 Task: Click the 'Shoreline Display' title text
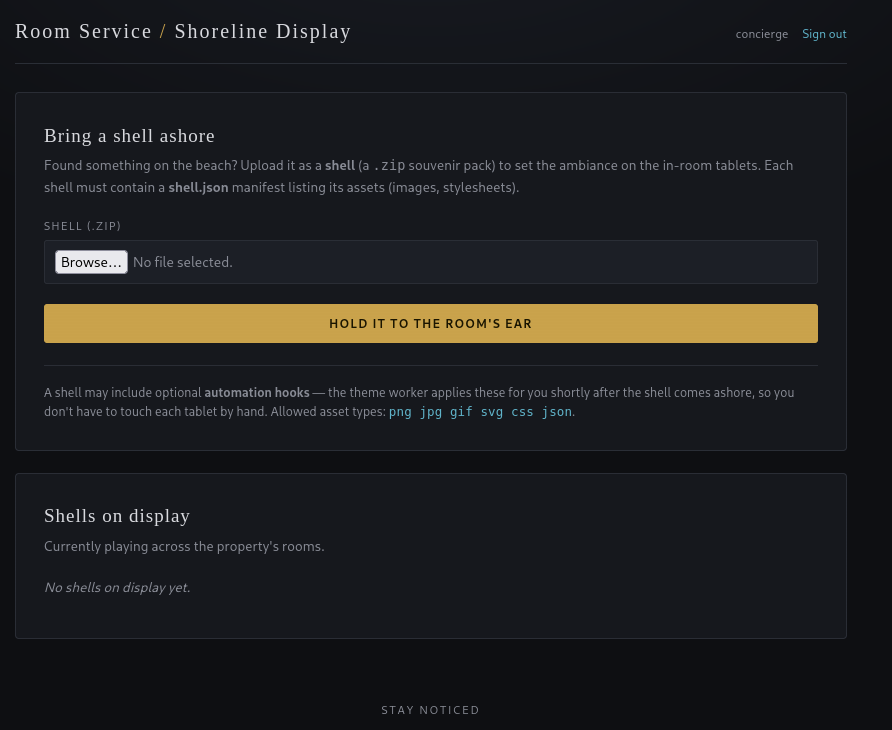point(263,31)
